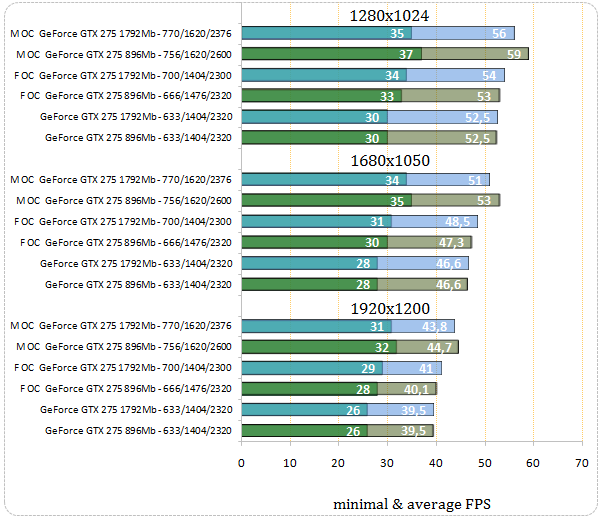Select 'F OC GeForce GTX 275 896Mb' label under 1680x1050

126,243
